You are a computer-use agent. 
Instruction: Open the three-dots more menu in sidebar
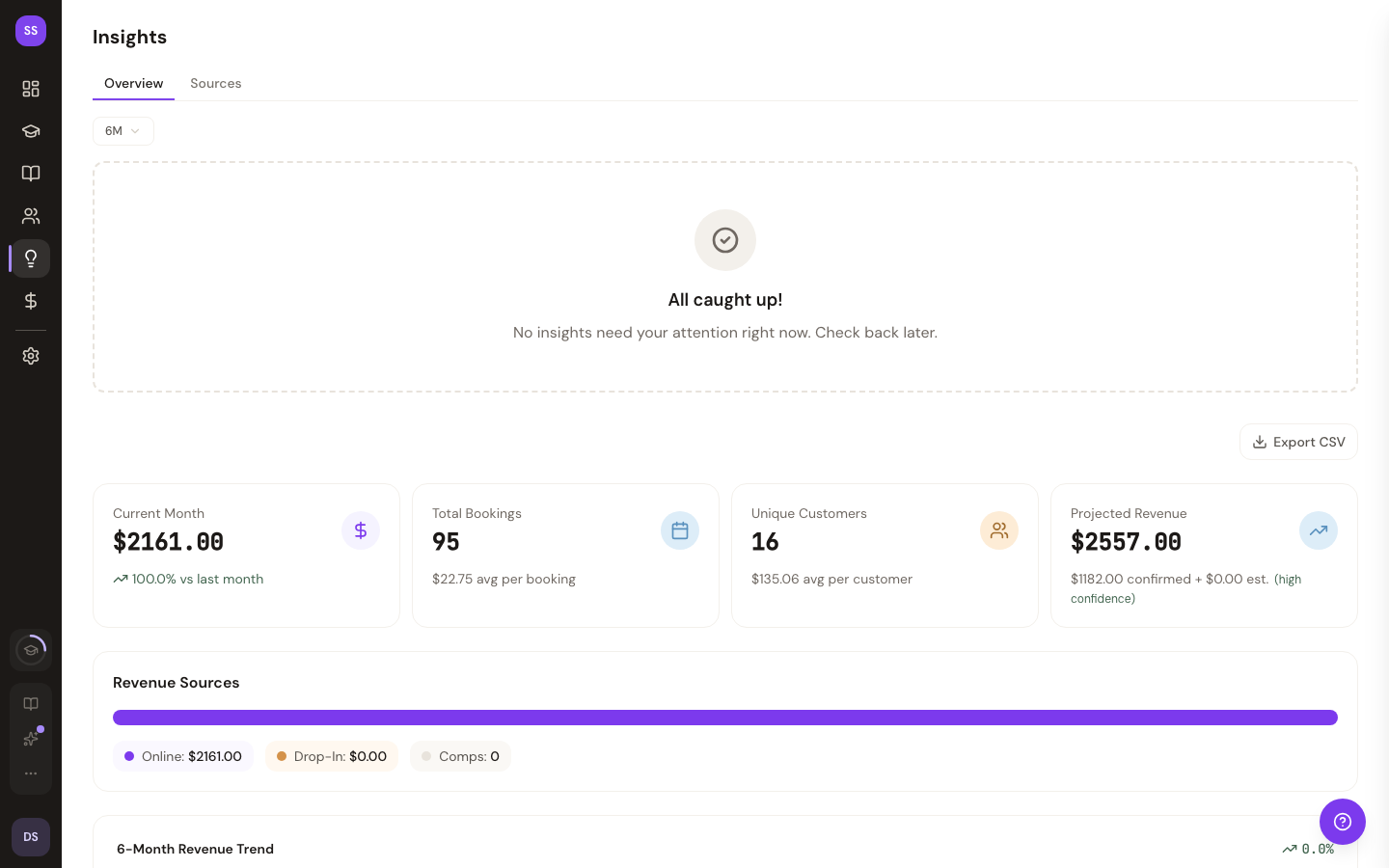point(31,773)
